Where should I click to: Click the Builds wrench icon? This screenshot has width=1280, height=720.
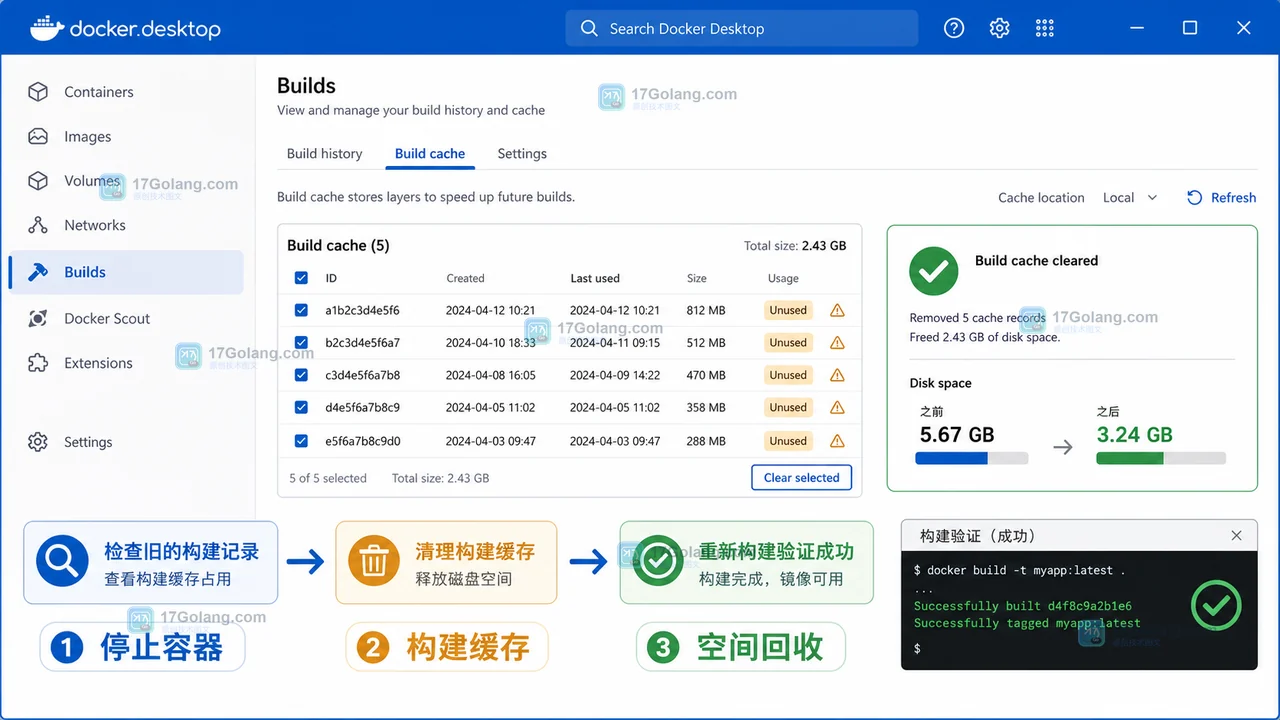tap(38, 272)
